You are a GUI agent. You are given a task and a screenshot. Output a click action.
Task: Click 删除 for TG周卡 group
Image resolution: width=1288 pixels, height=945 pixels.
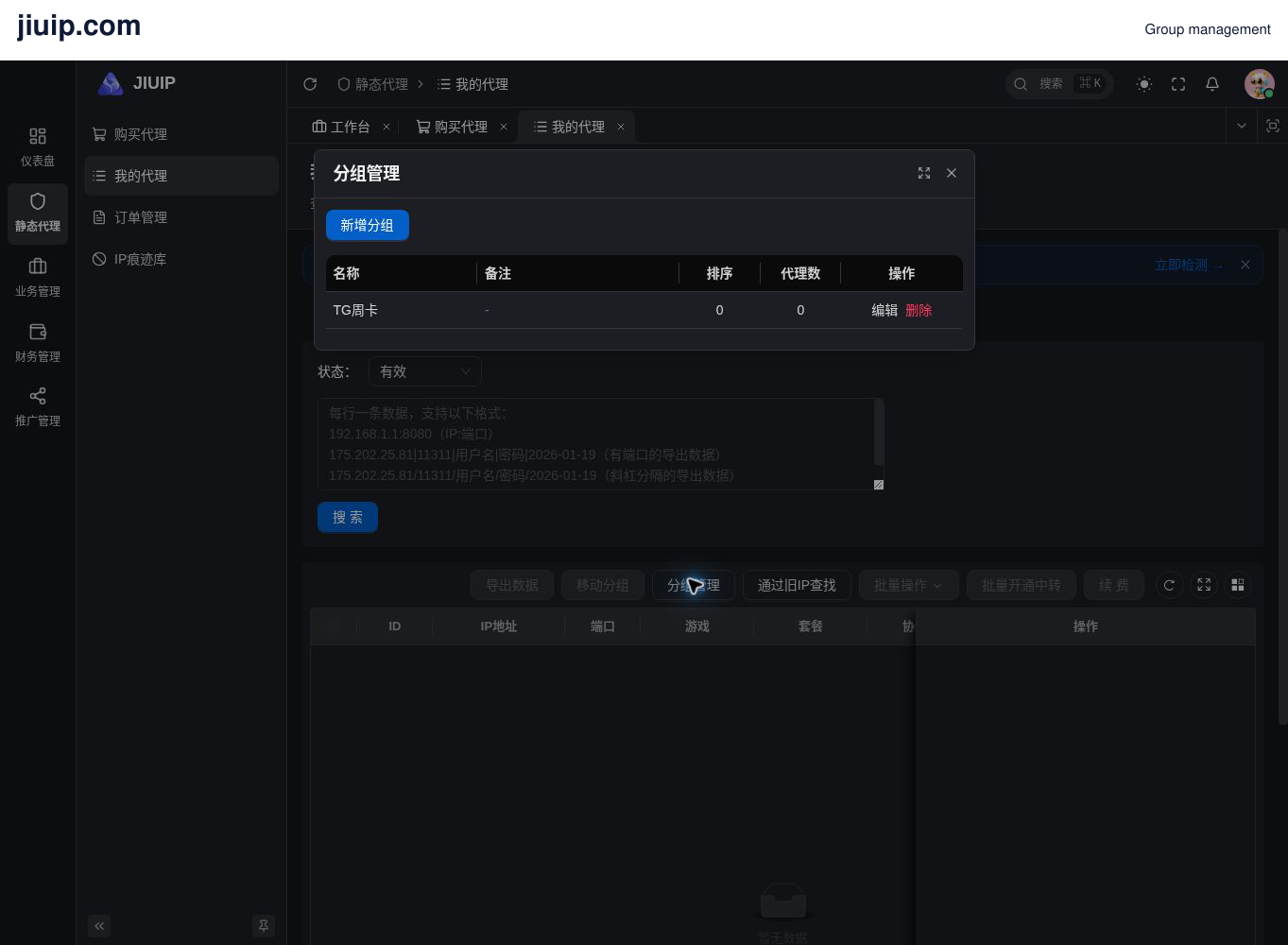(x=919, y=310)
